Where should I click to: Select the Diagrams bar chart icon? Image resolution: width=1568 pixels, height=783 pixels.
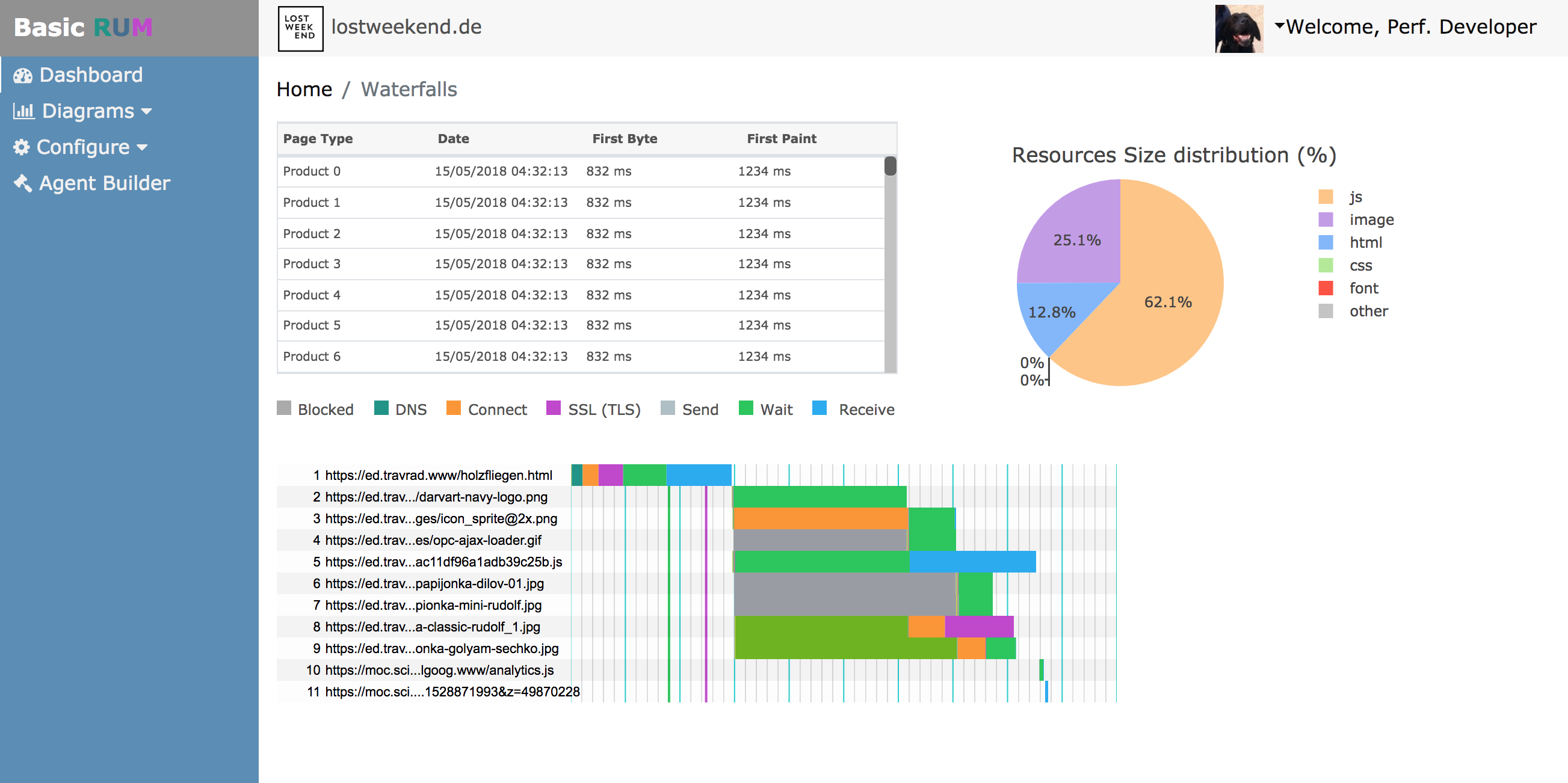click(23, 111)
